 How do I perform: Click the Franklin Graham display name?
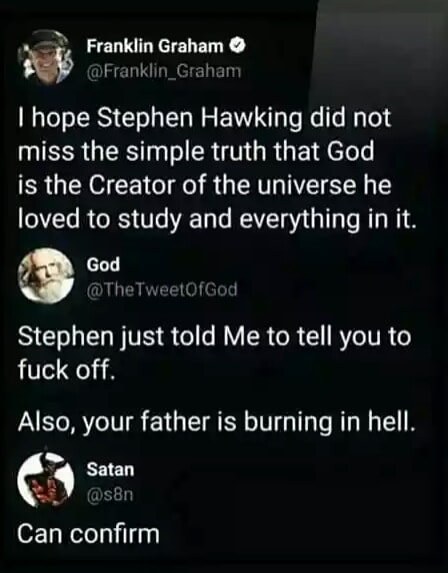tap(155, 46)
